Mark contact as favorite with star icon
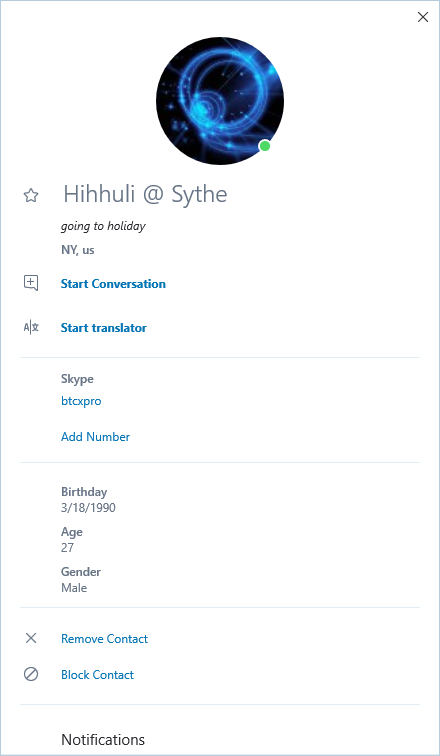The height and width of the screenshot is (756, 440). tap(31, 196)
